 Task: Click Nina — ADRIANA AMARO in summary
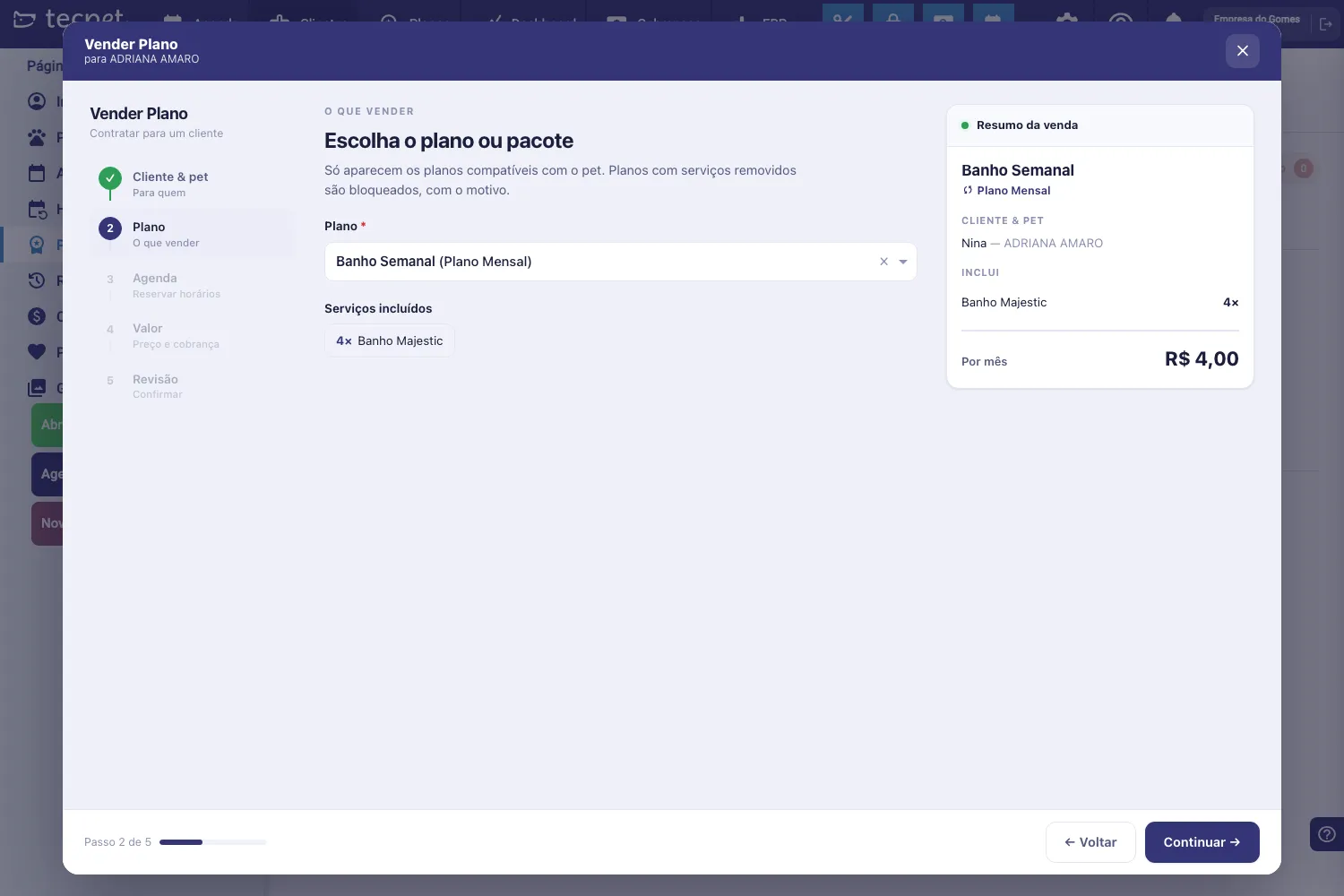(1032, 243)
